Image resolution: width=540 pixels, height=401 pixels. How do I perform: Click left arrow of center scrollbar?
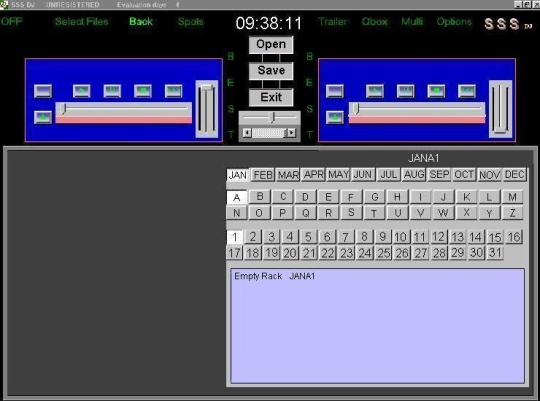[x=247, y=133]
